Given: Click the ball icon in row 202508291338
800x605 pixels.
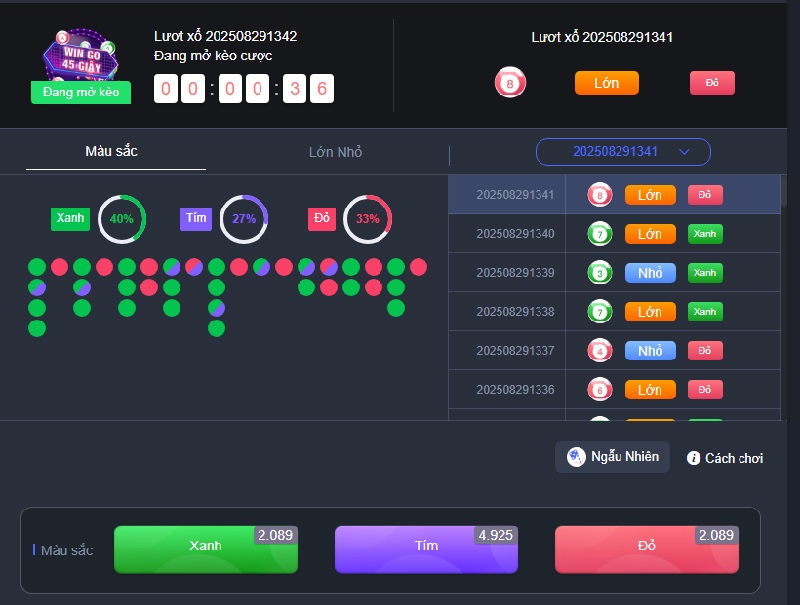Looking at the screenshot, I should [x=599, y=312].
